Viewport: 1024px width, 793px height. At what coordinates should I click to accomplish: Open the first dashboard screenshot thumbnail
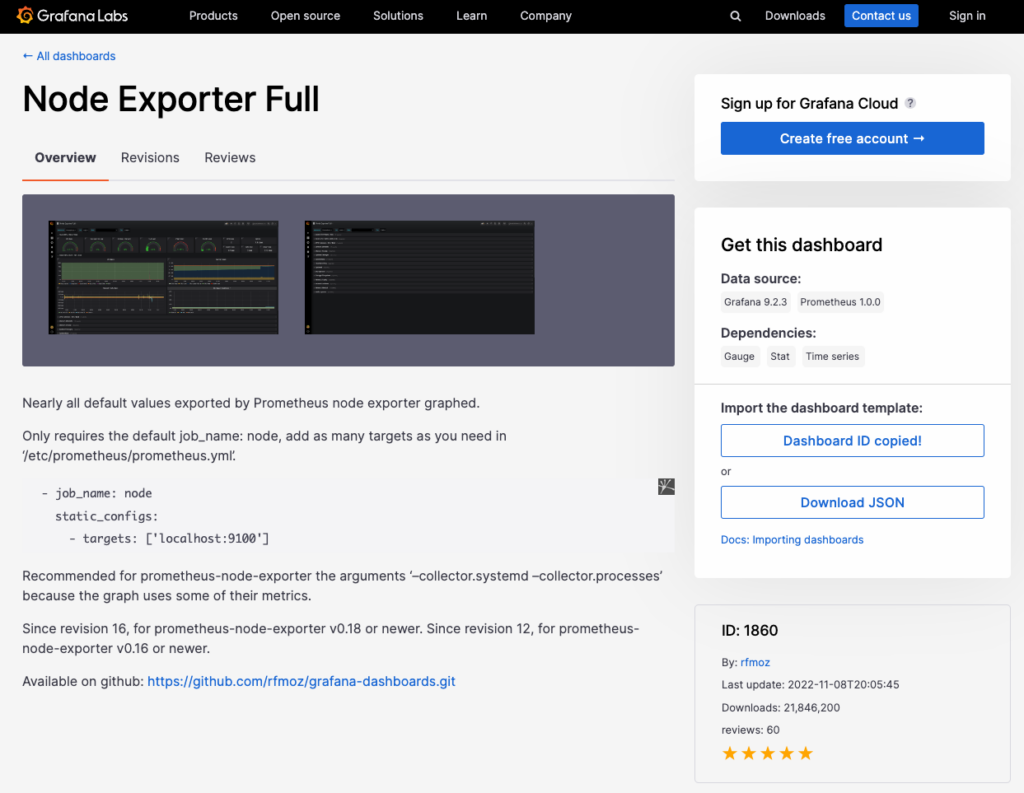[163, 278]
